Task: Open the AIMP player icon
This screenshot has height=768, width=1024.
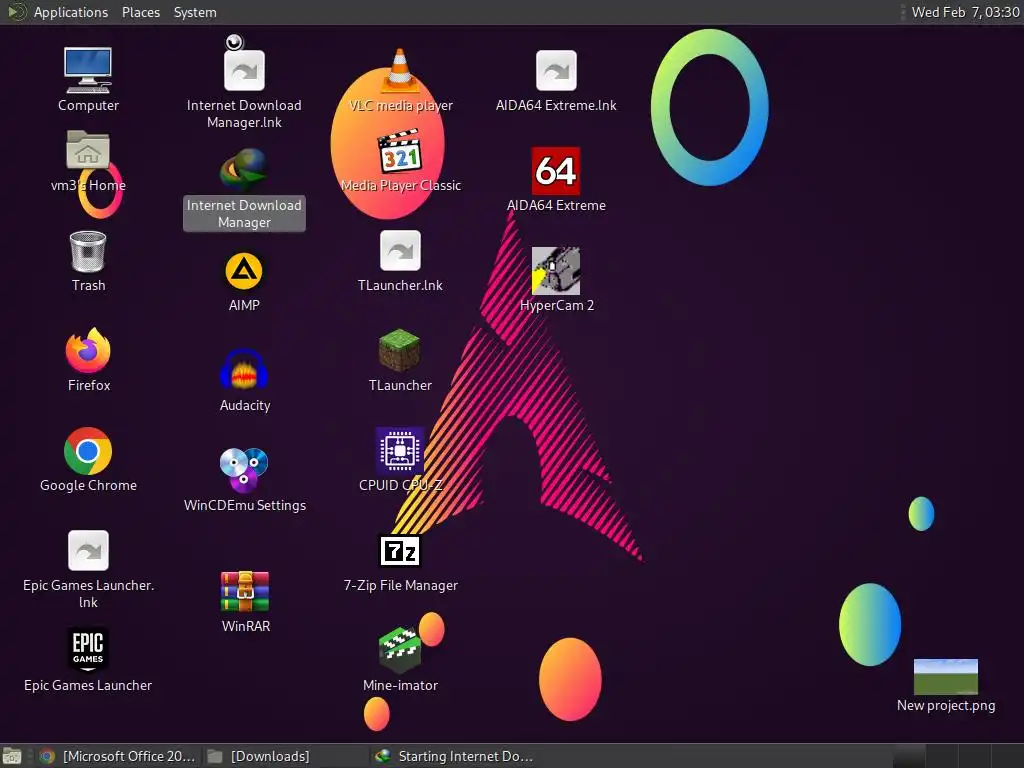Action: tap(244, 271)
